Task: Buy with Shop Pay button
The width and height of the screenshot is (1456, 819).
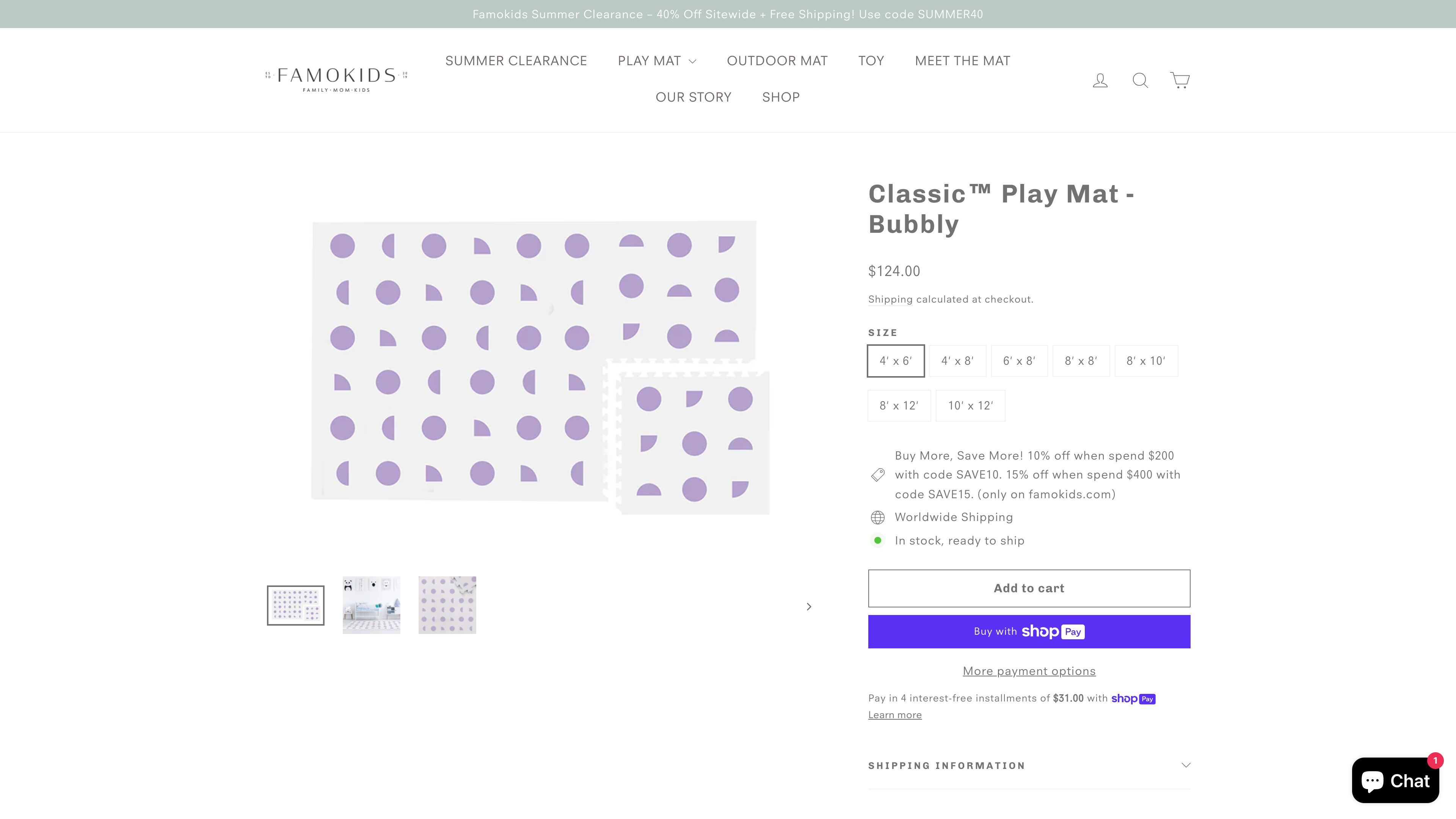Action: pyautogui.click(x=1029, y=631)
